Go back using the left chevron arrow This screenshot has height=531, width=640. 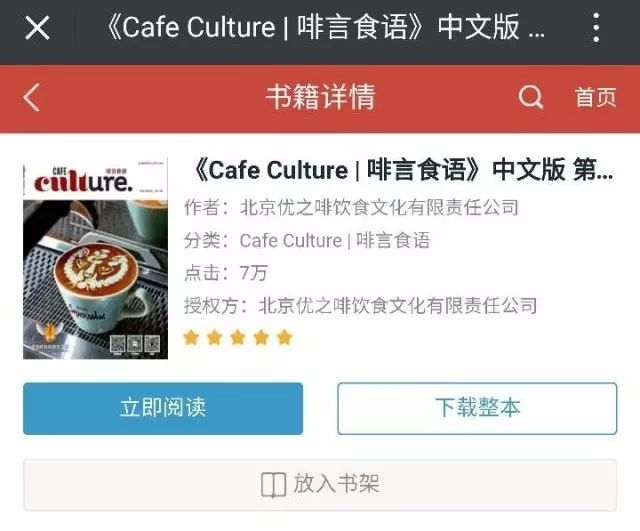coord(31,97)
